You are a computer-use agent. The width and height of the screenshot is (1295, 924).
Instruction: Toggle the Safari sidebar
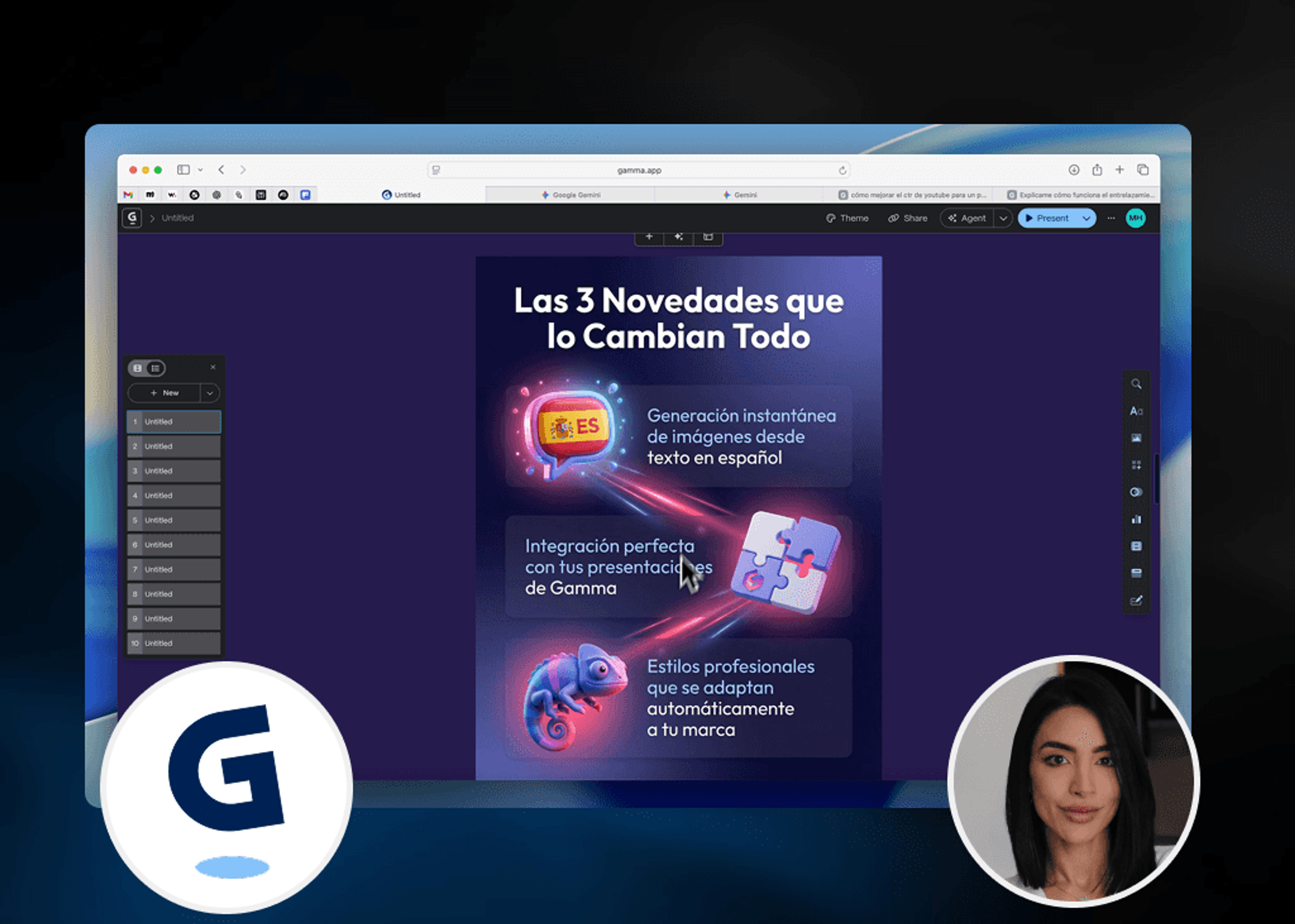click(183, 170)
